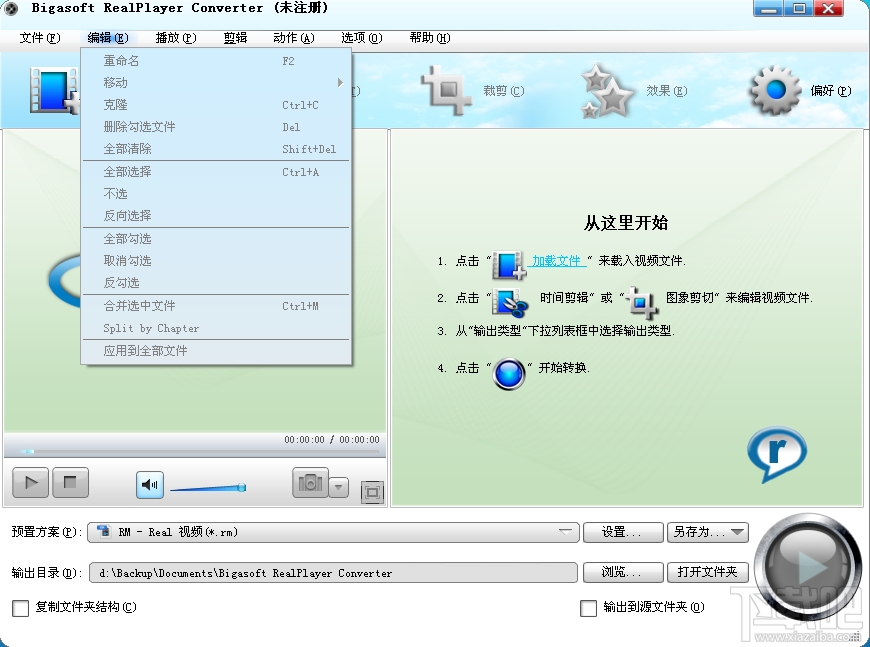
Task: Toggle fullscreen preview icon
Action: tap(373, 493)
